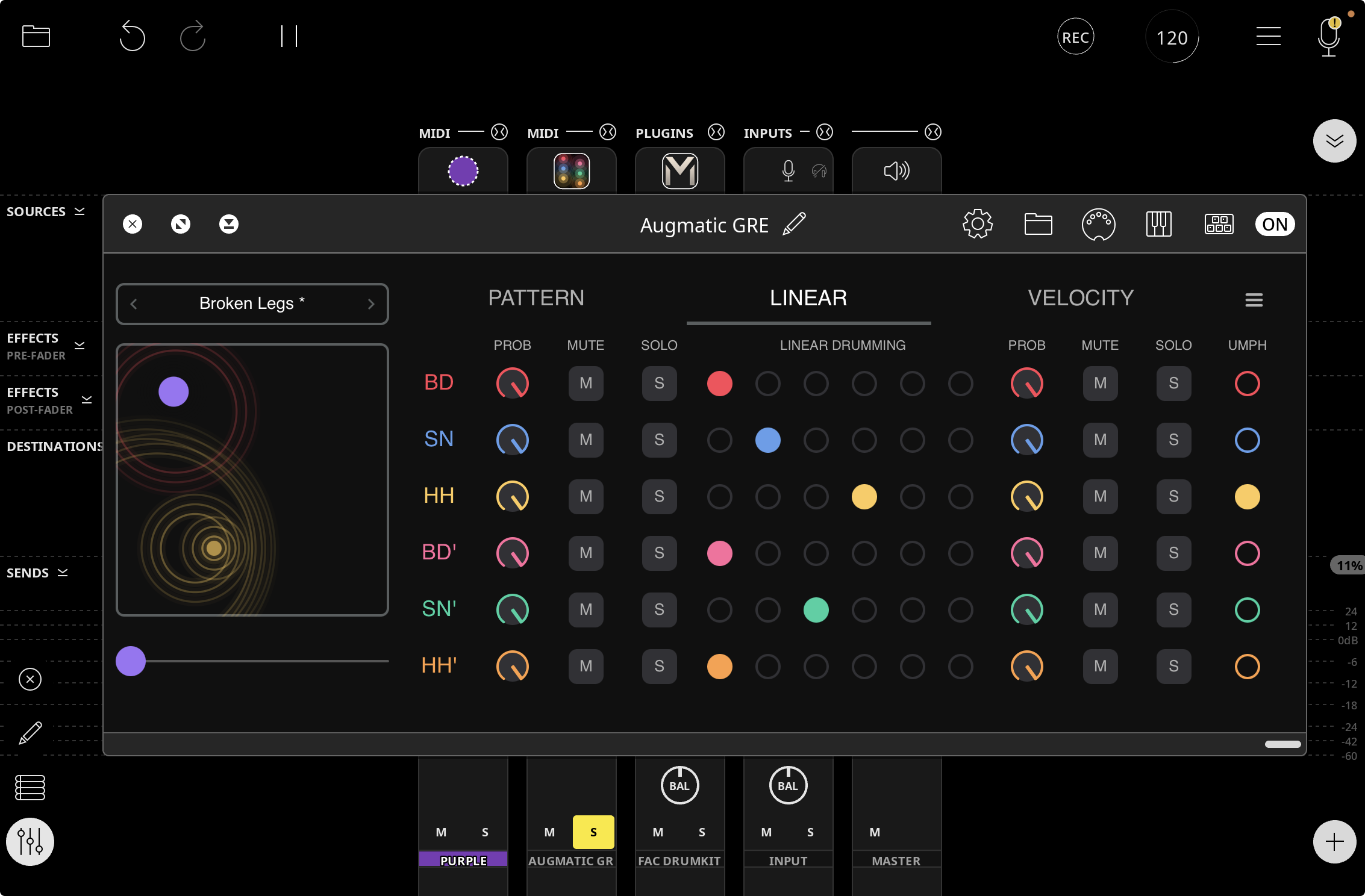Show the piano keyboard icon in Augmatic header
This screenshot has width=1365, height=896.
(x=1158, y=223)
